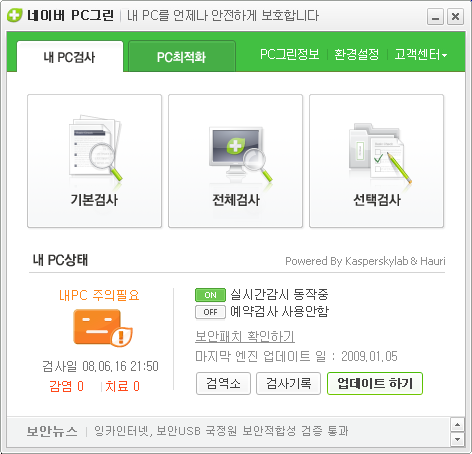
Task: Click the 내PC 주의필요 status text
Action: click(99, 295)
